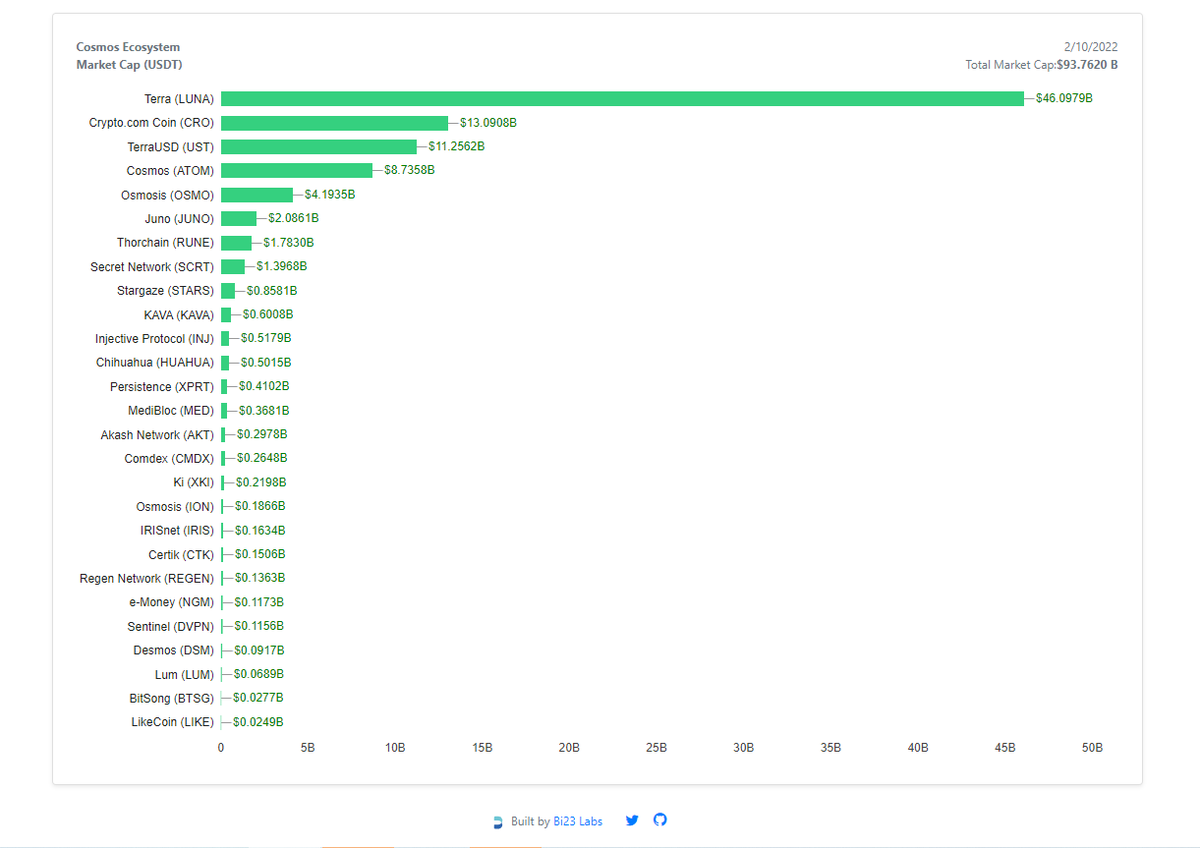1200x848 pixels.
Task: Click the Secret Network (SCRT) bar
Action: [x=233, y=267]
